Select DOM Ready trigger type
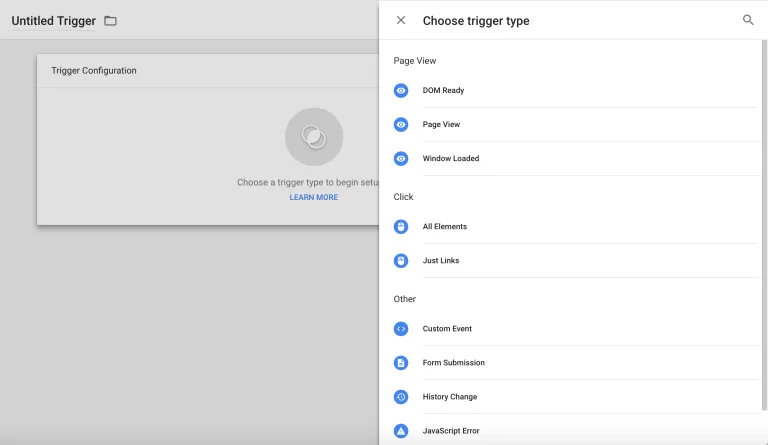This screenshot has width=768, height=445. [x=575, y=91]
